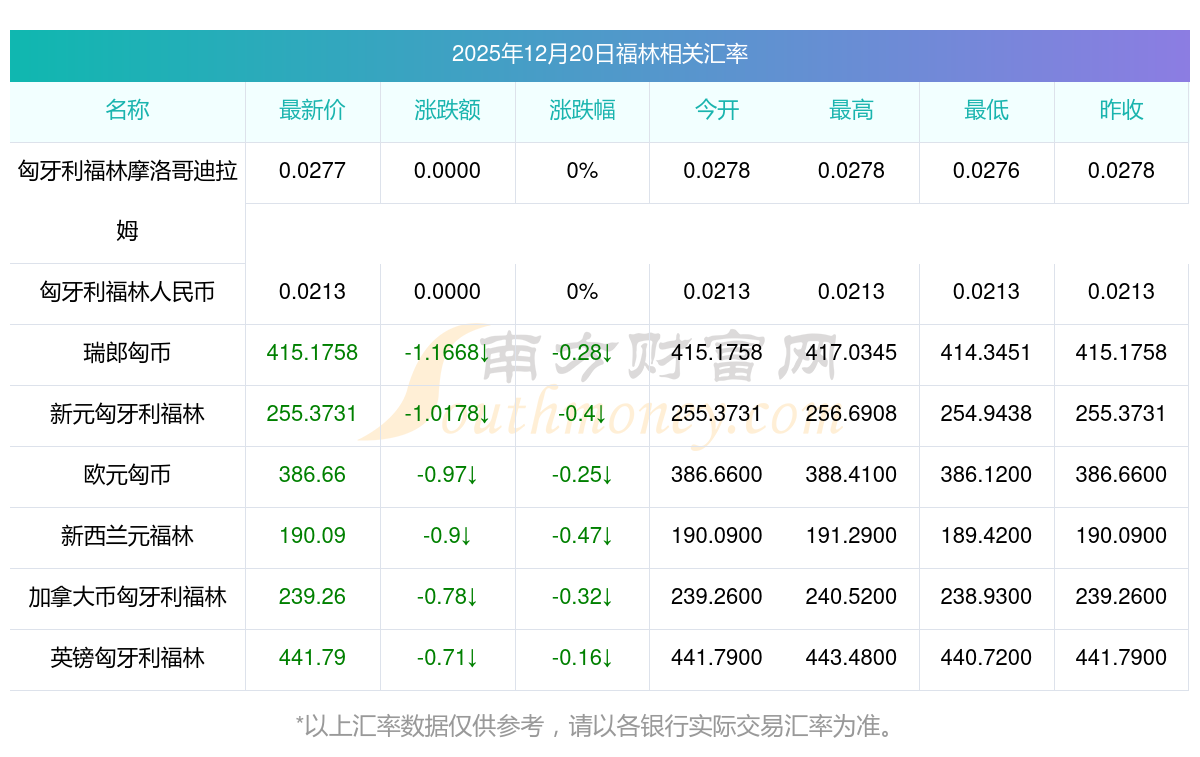Viewport: 1200px width, 757px height.
Task: Click latest price 0.0277
Action: click(x=313, y=171)
